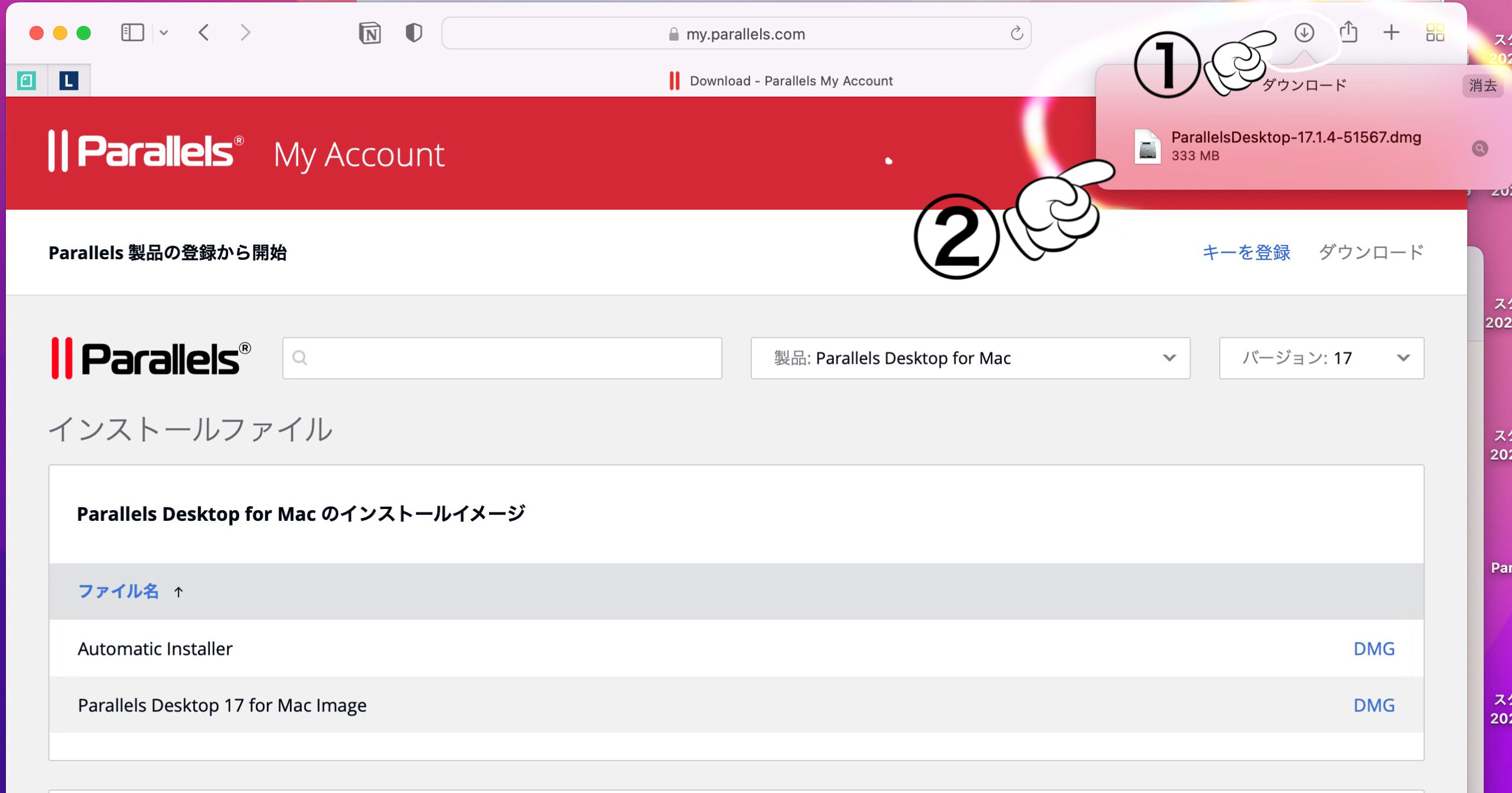
Task: Open a new tab with plus icon
Action: [x=1391, y=32]
